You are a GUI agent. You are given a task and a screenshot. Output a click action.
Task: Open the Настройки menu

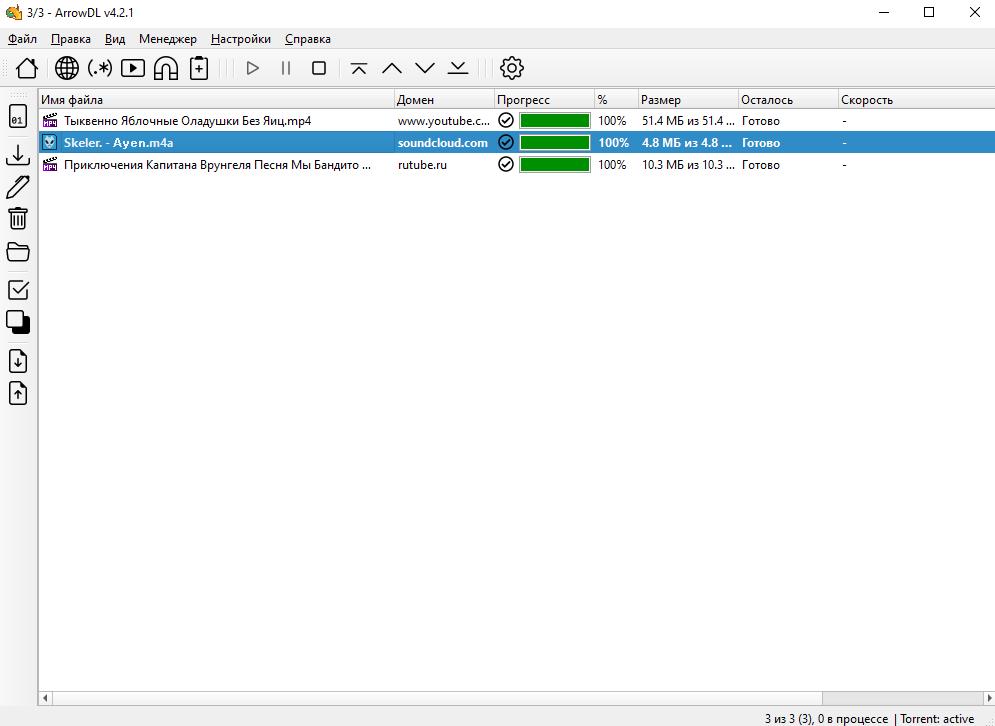coord(240,39)
